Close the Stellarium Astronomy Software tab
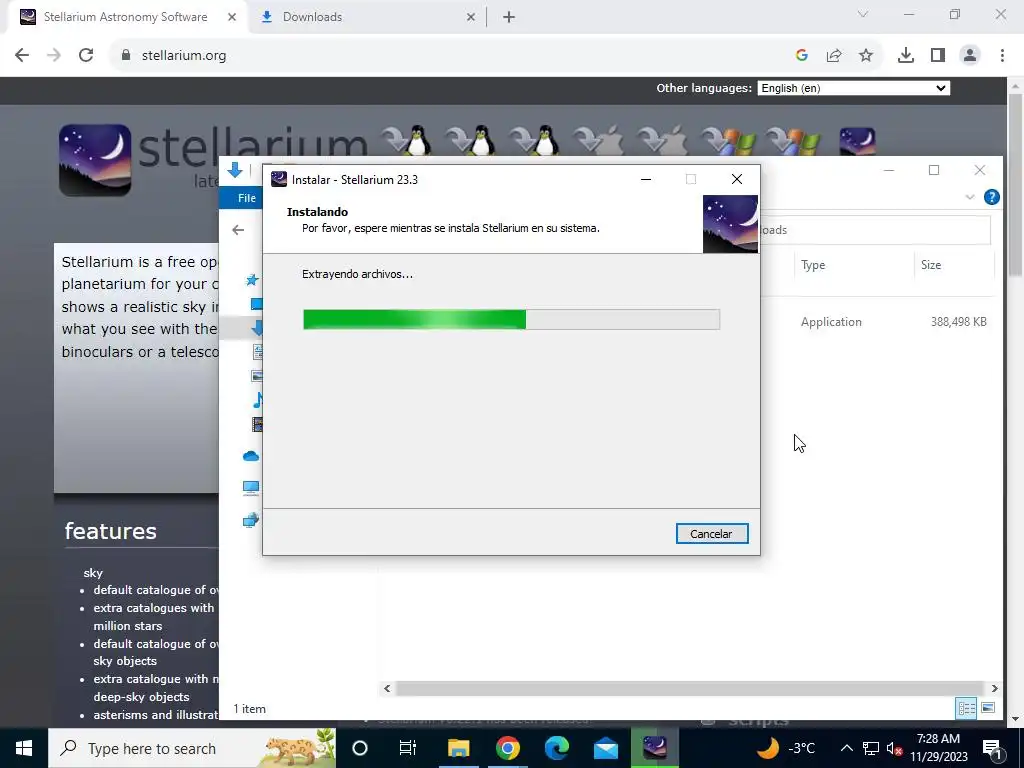This screenshot has height=768, width=1024. (x=232, y=18)
